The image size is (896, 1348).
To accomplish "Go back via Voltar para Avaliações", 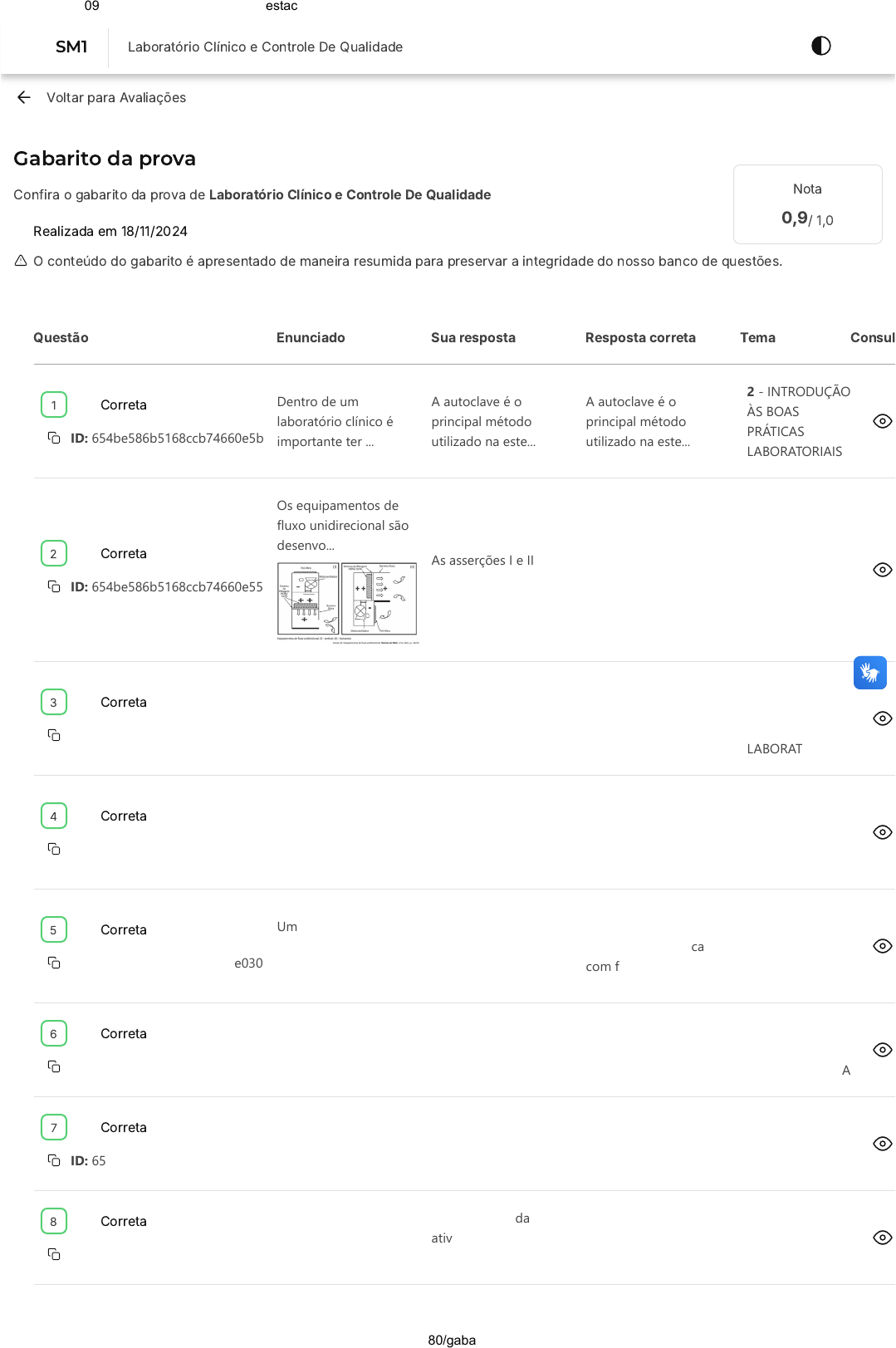I will 115,97.
